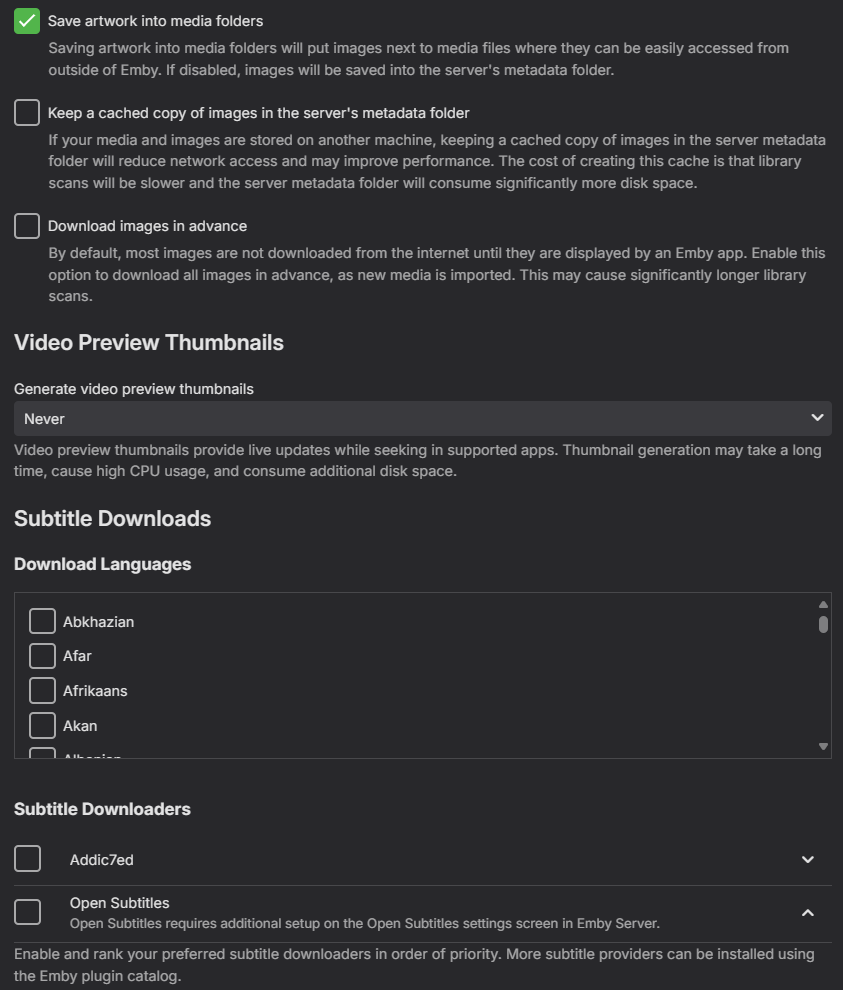Image resolution: width=843 pixels, height=990 pixels.
Task: Enable keeping cached copy of images
Action: 27,113
